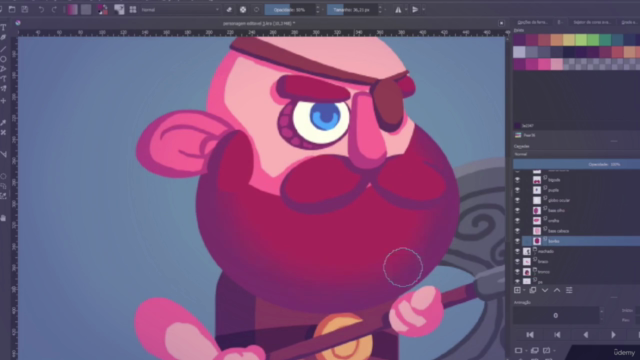Click the animation frame number field
Screen dimensions: 640x360
coord(556,316)
